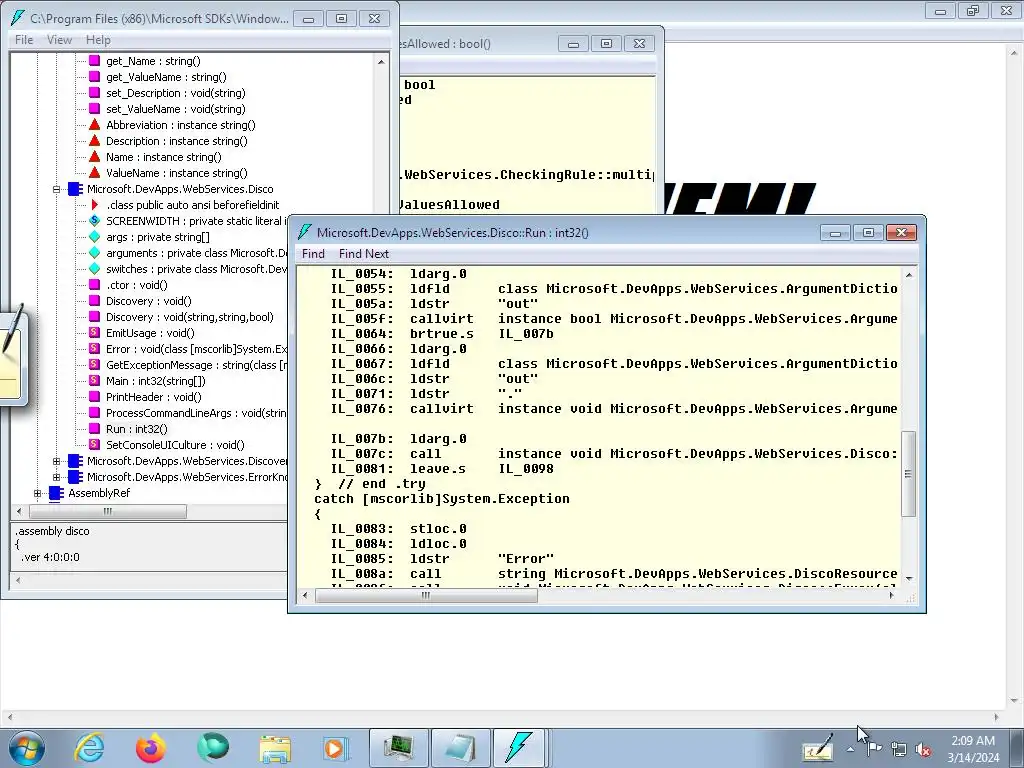Click the pink method icon beside Run : int32()
Viewport: 1024px width, 768px height.
pos(95,429)
